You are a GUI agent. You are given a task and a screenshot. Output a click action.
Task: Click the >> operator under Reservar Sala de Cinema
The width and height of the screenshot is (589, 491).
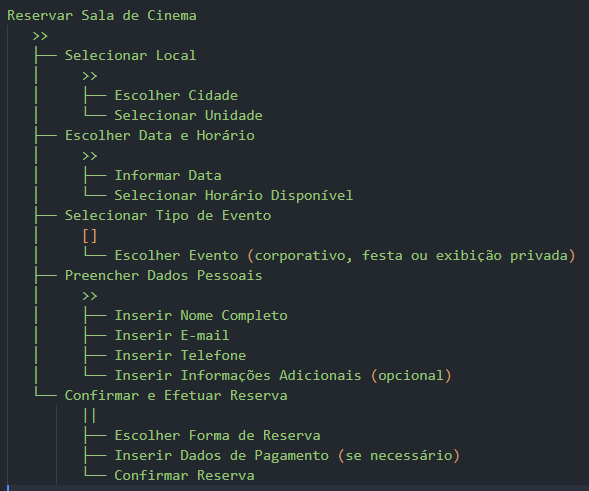point(40,36)
